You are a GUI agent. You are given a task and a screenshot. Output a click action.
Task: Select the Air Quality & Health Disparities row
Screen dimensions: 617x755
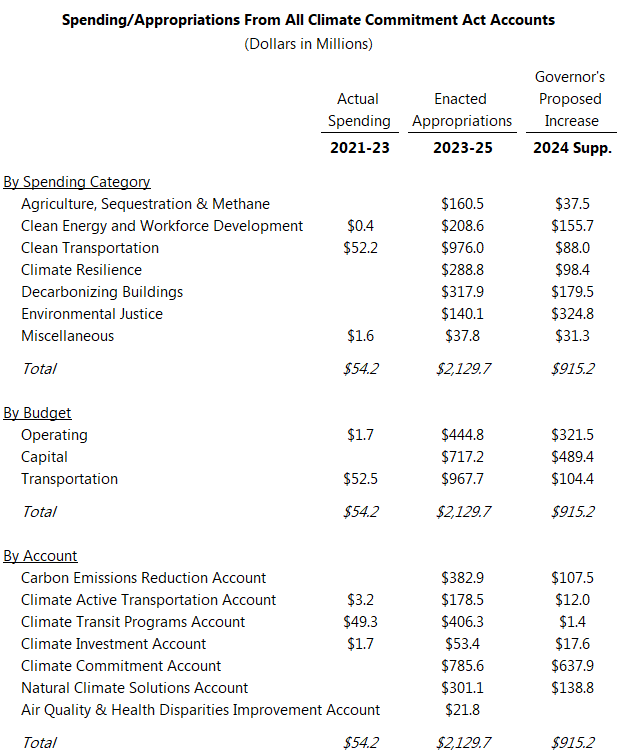[200, 710]
